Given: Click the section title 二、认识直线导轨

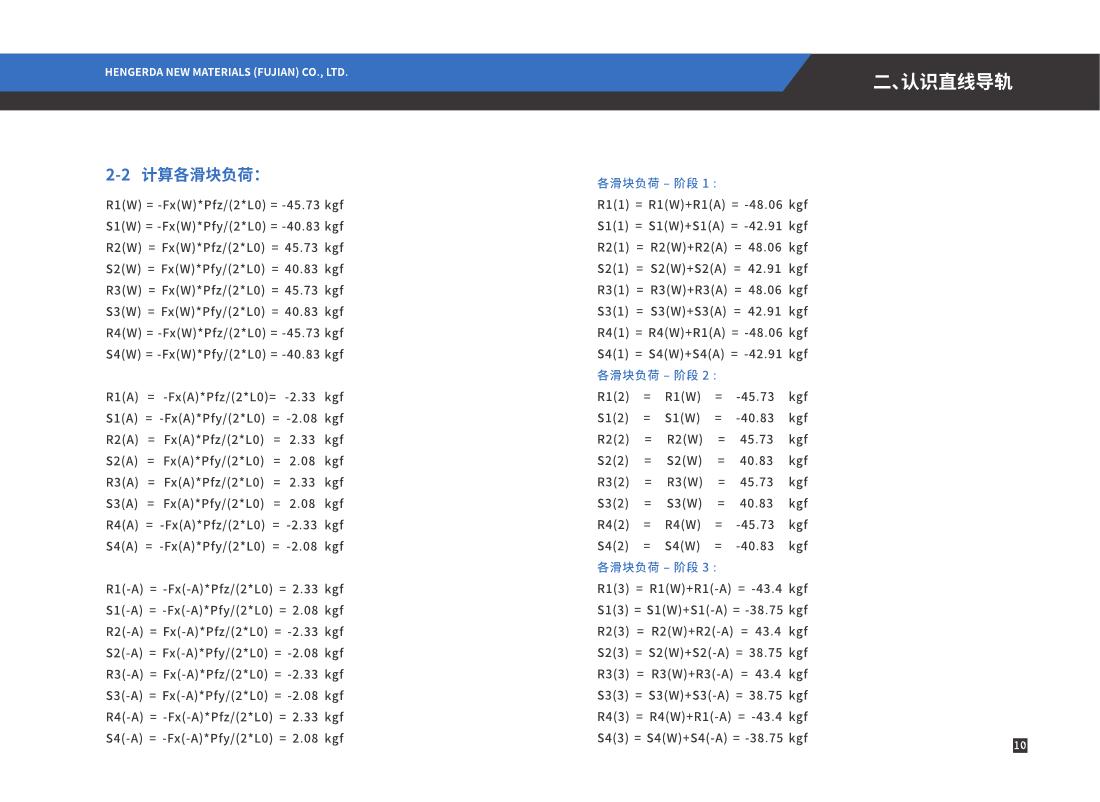Looking at the screenshot, I should [x=942, y=82].
